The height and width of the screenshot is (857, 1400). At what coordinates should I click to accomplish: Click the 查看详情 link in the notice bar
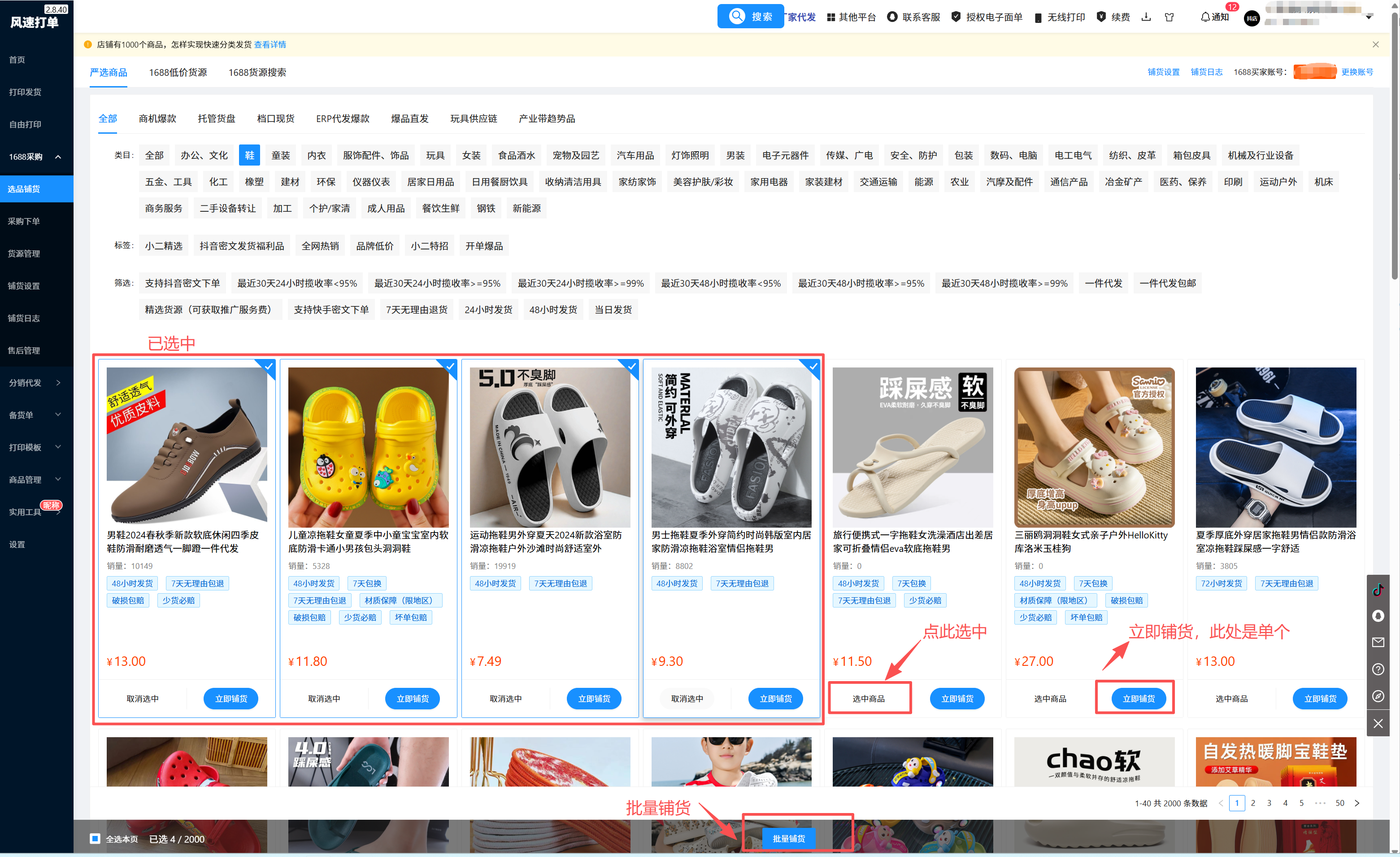click(x=270, y=44)
